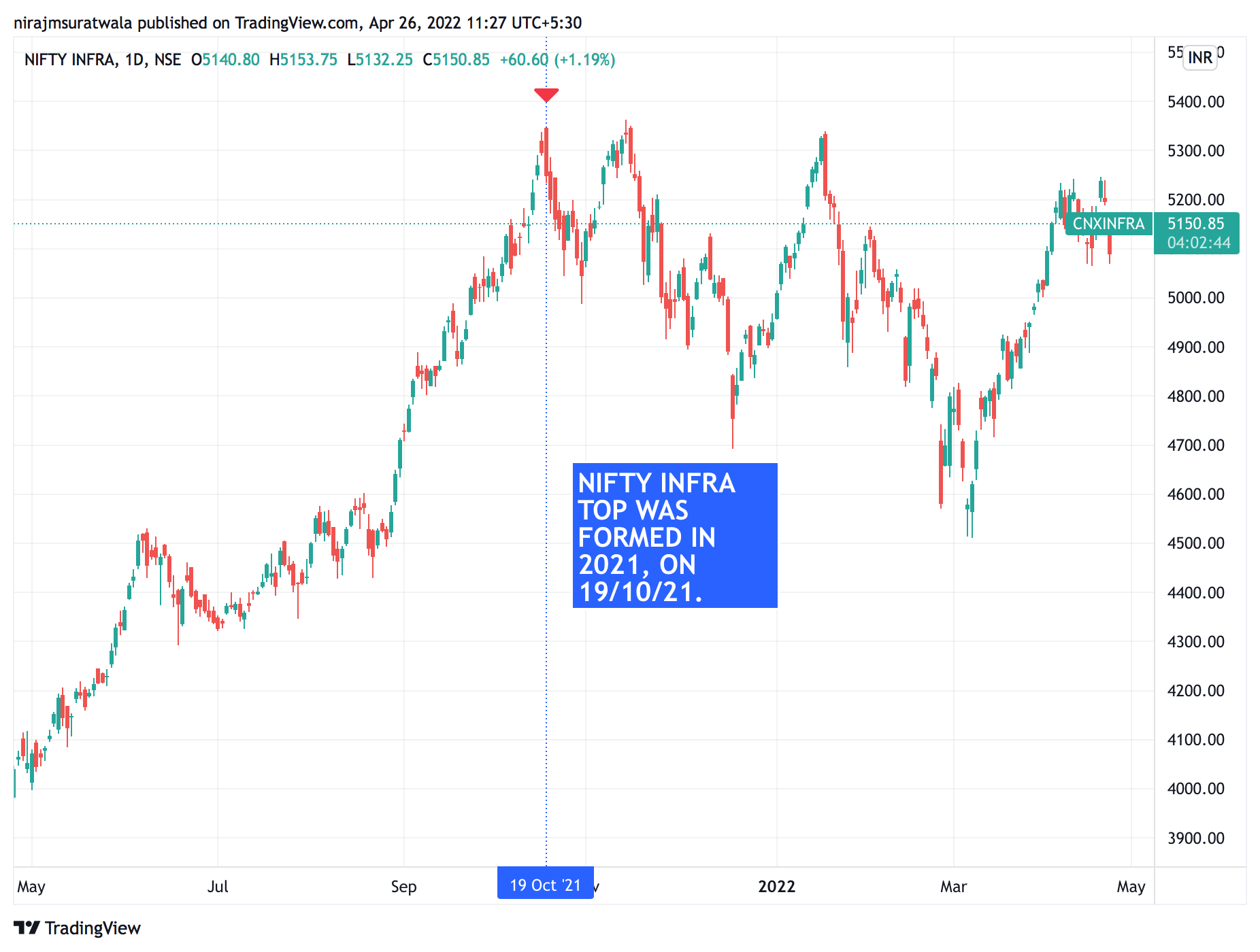This screenshot has width=1260, height=952.
Task: Select the blue NIFTY INFRA TOP annotation box
Action: [x=675, y=535]
